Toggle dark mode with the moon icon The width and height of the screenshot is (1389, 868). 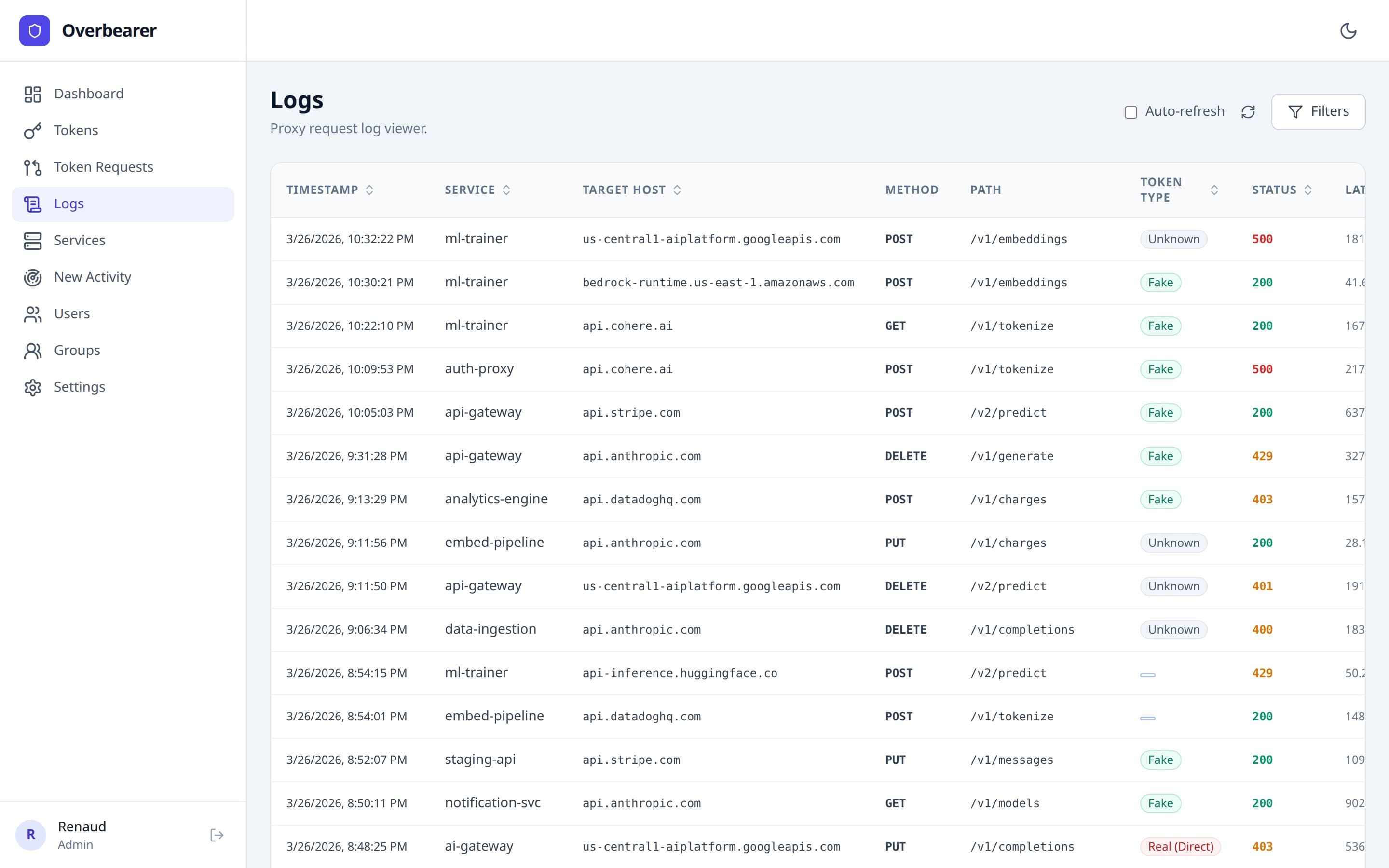(1348, 31)
